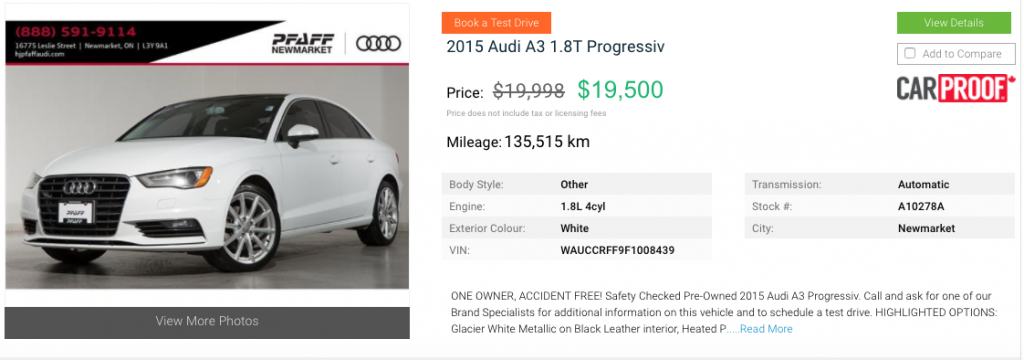The image size is (1024, 360).
Task: Click the Audi four-rings logo
Action: click(x=378, y=44)
